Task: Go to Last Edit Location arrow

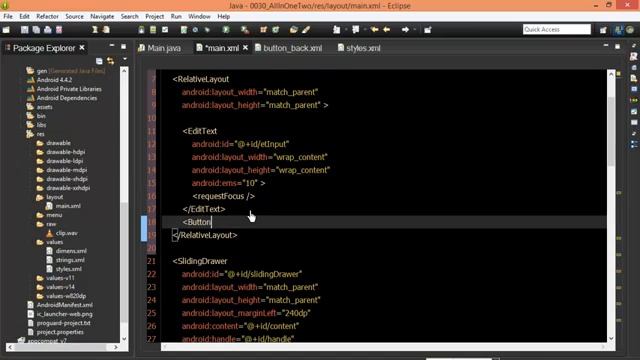Action: (x=374, y=30)
